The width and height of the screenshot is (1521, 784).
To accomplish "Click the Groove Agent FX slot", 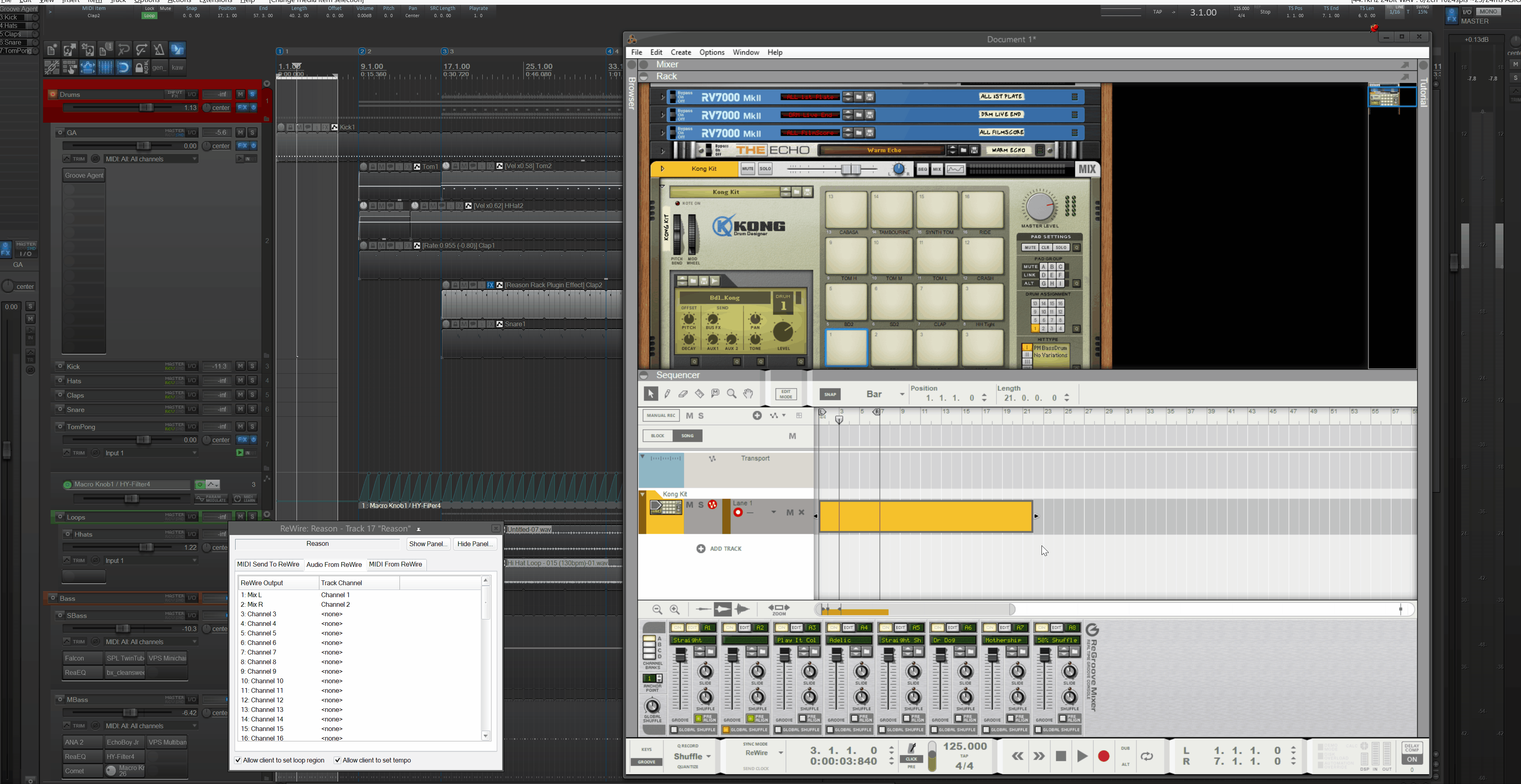I will click(x=84, y=175).
